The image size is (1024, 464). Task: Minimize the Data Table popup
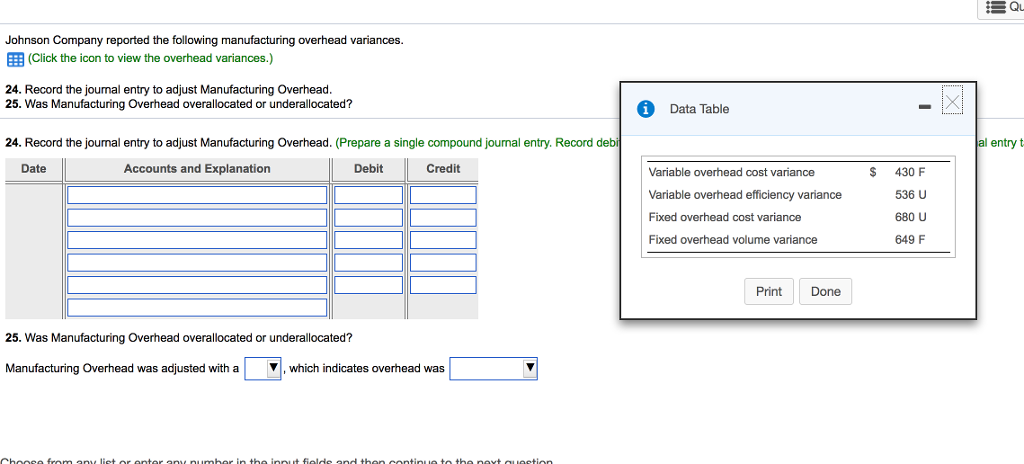[x=924, y=107]
